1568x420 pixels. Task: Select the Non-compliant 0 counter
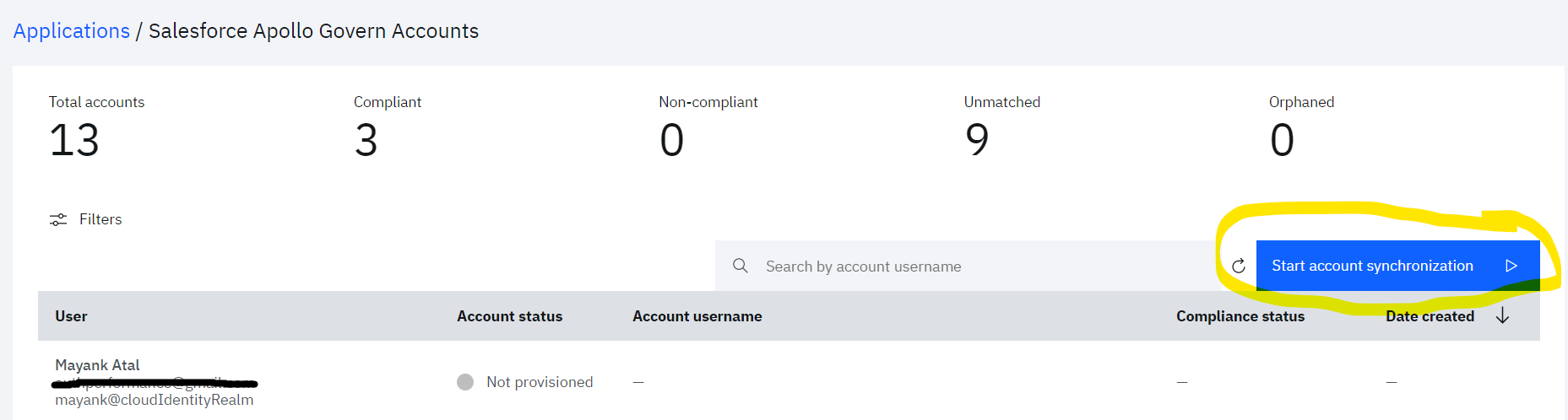click(708, 127)
